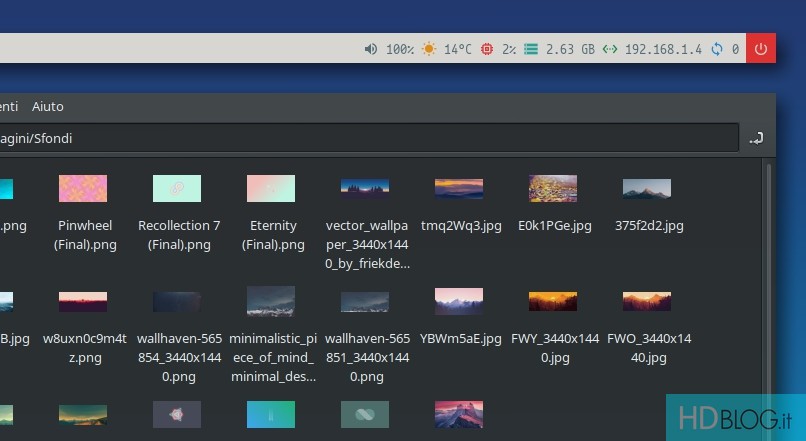Click the green memory usage icon
The width and height of the screenshot is (806, 441).
click(531, 49)
